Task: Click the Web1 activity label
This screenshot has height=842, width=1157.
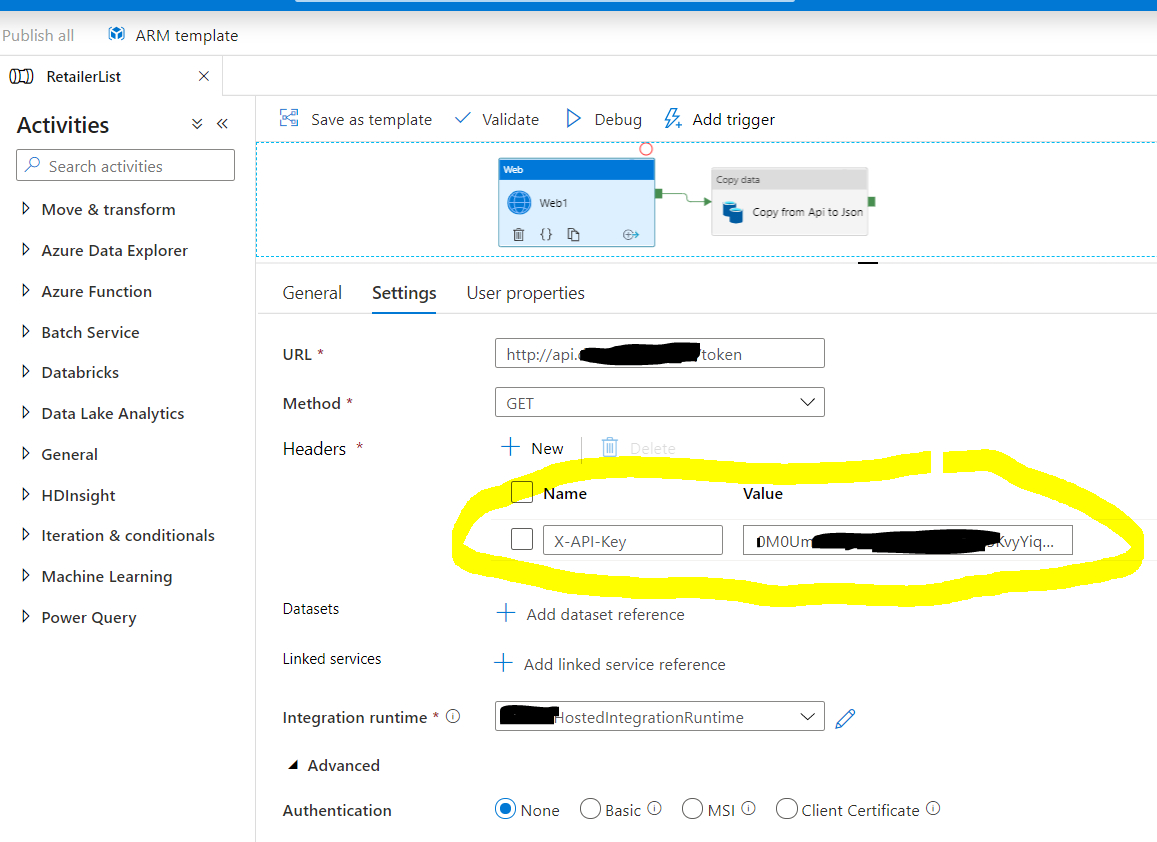Action: (x=553, y=203)
